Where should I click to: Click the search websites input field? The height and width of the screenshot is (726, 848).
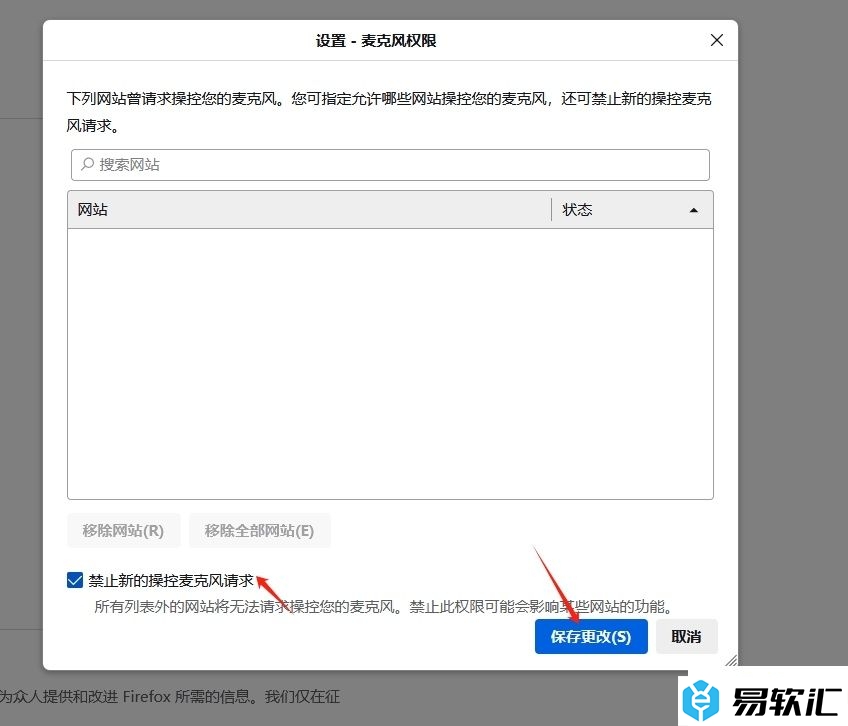pos(390,165)
